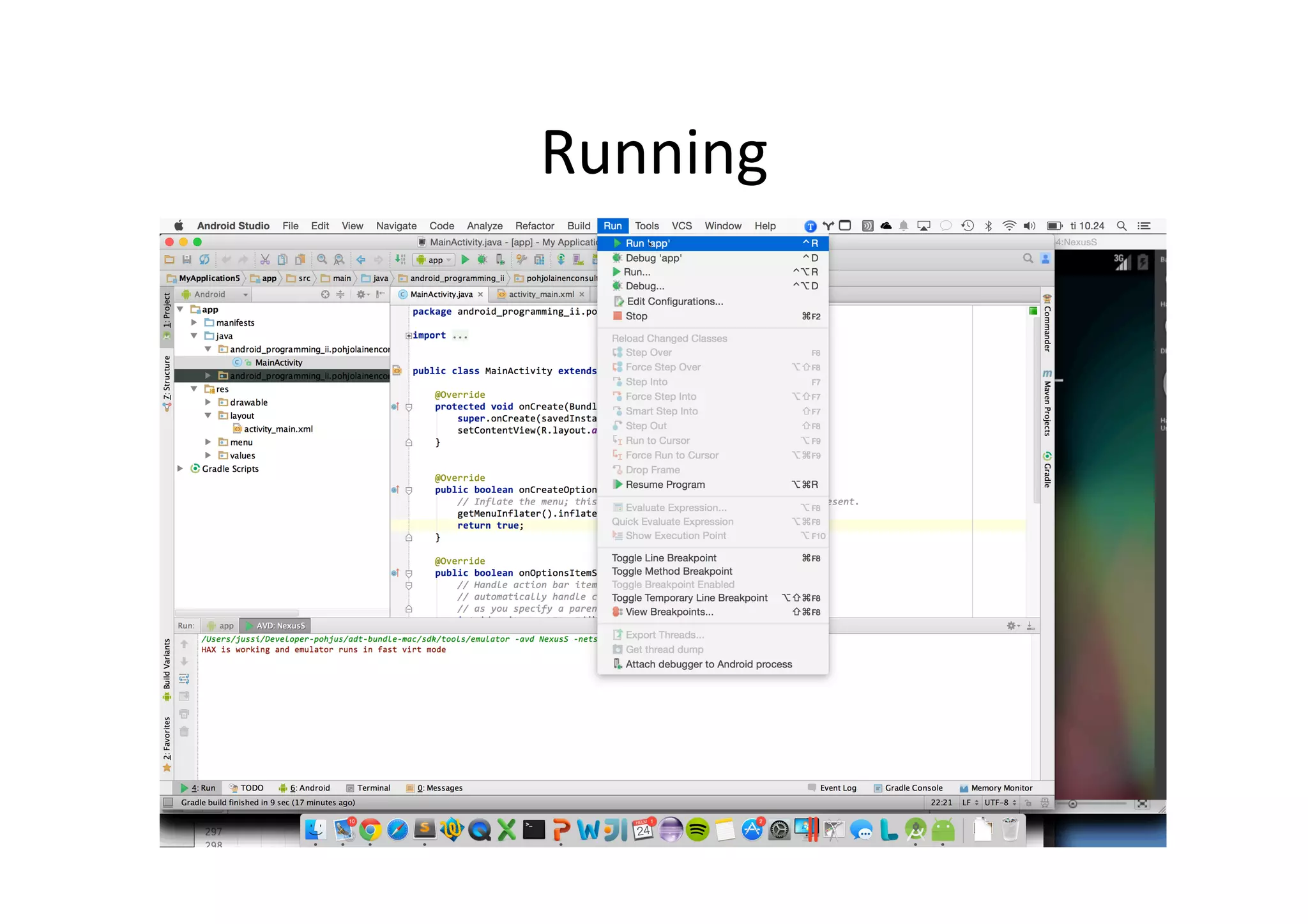The width and height of the screenshot is (1308, 924).
Task: Click the Make Project build icon
Action: click(400, 259)
